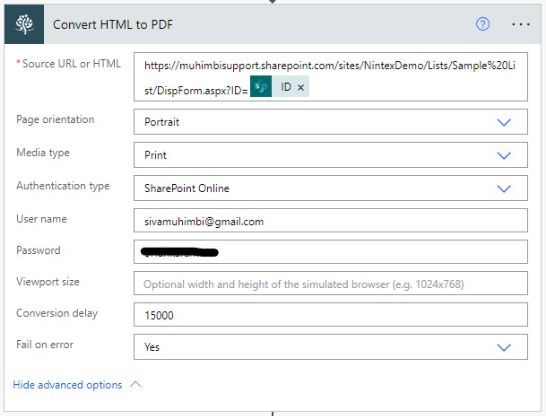Click the Password label
546x416 pixels.
coord(38,250)
